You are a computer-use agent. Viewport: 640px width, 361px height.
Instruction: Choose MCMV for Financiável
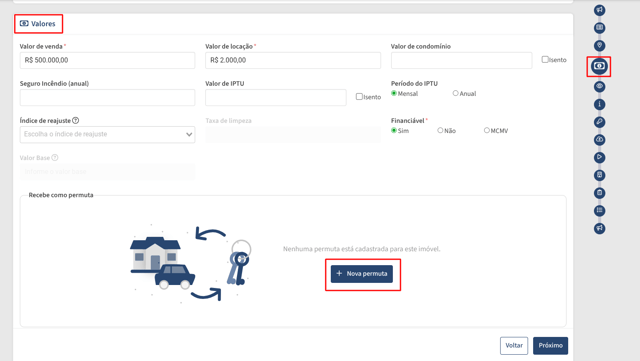(487, 130)
